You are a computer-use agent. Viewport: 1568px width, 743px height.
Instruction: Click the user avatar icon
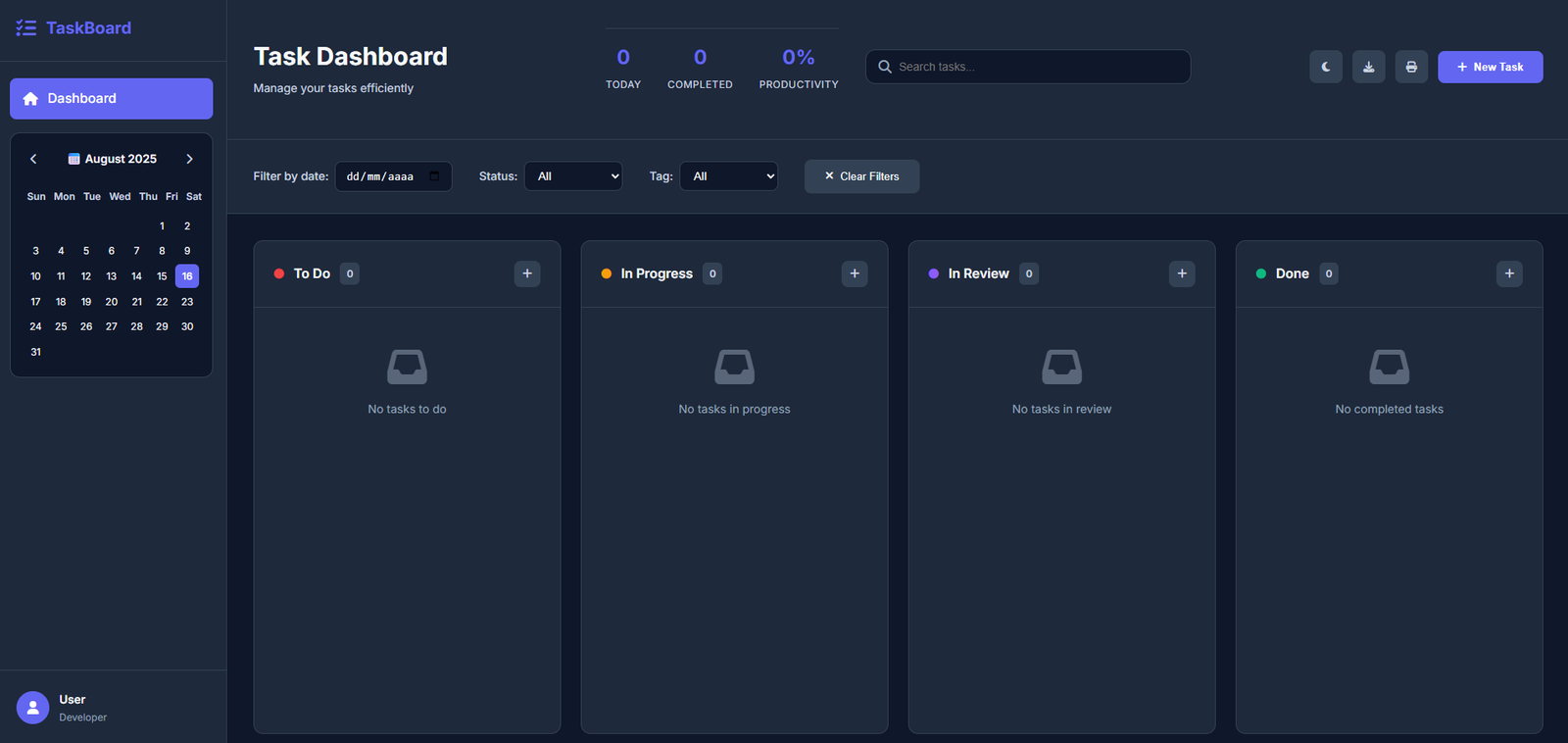pyautogui.click(x=32, y=708)
